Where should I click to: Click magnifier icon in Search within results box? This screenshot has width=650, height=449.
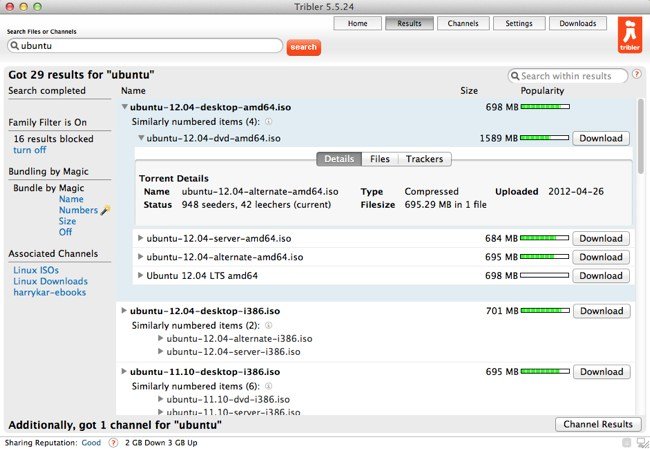[515, 76]
